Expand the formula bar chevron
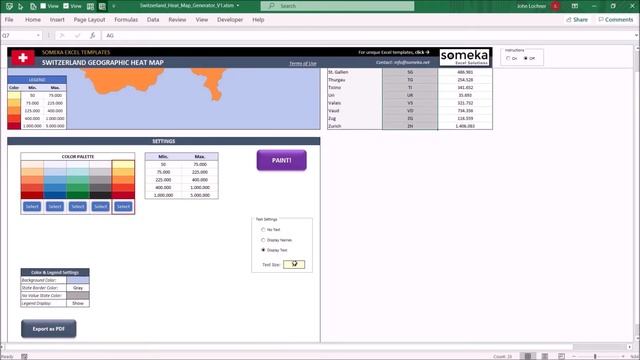The height and width of the screenshot is (360, 640). 636,36
